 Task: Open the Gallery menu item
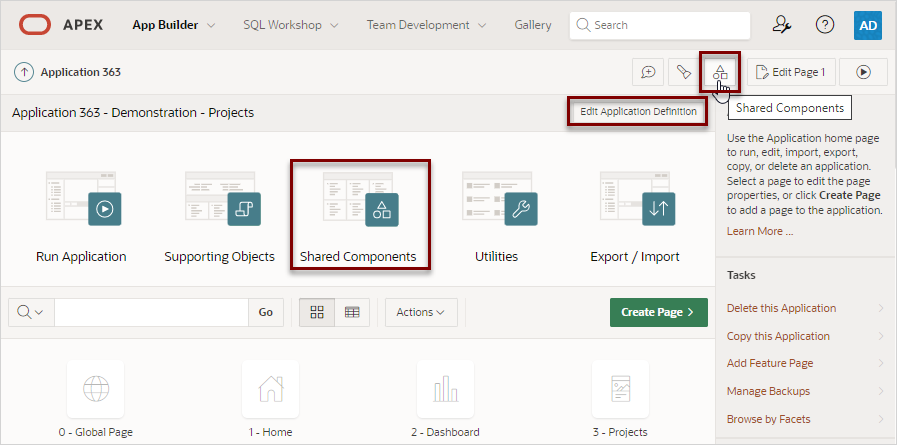pyautogui.click(x=533, y=25)
